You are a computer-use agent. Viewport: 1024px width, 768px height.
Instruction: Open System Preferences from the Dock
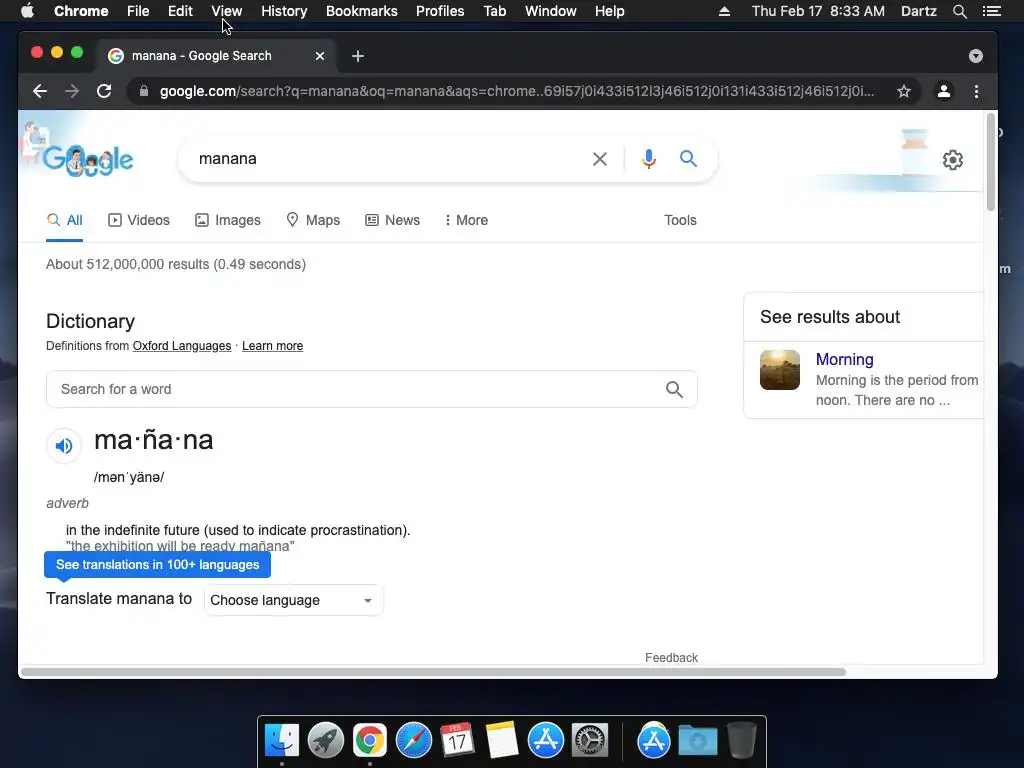(590, 741)
